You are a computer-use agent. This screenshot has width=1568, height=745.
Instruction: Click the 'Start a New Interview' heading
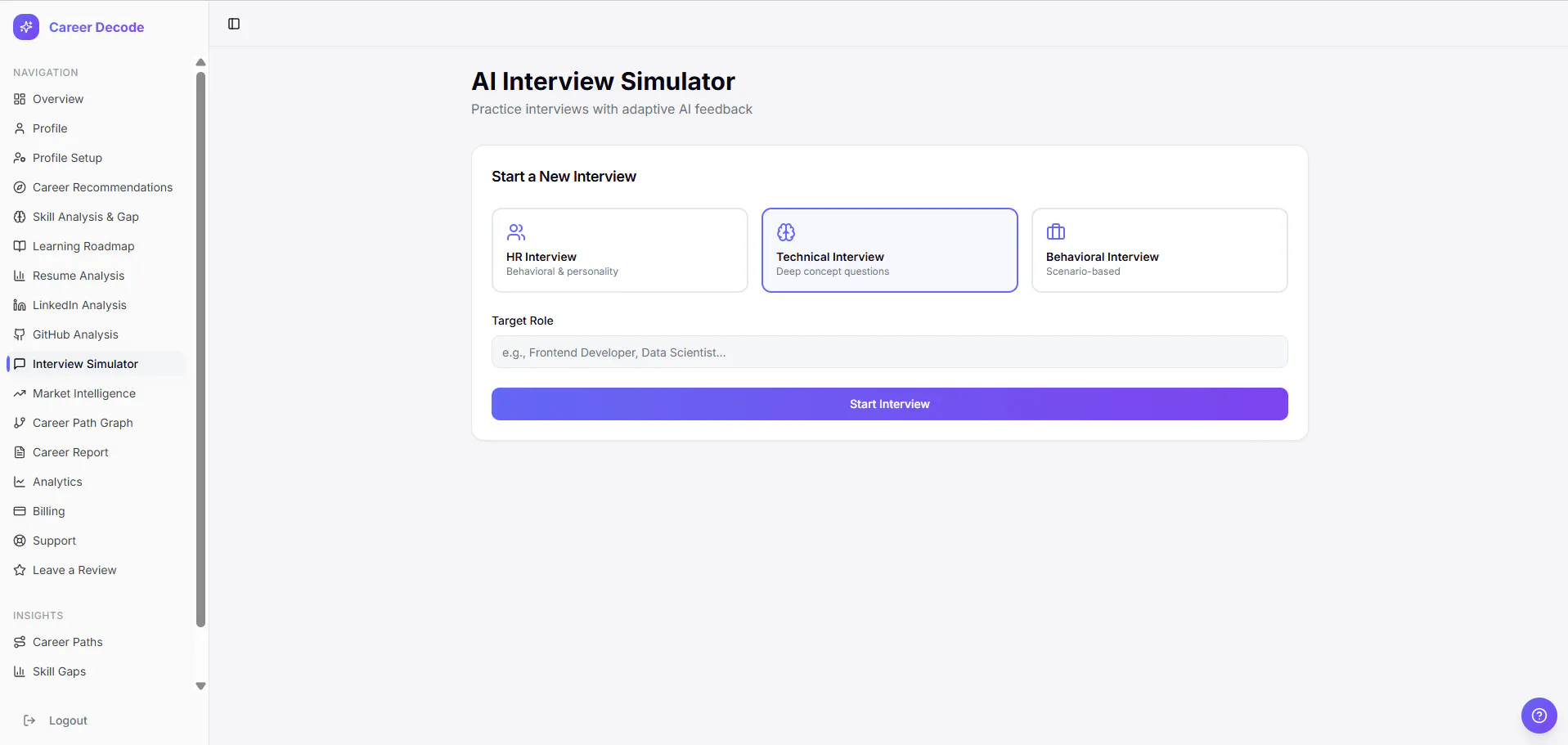pyautogui.click(x=564, y=177)
